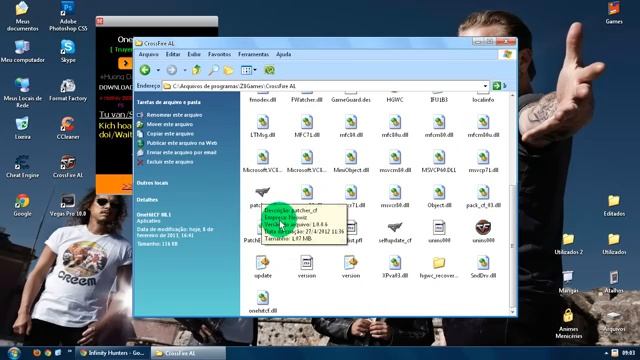Viewport: 640px width, 360px height.
Task: Collapse the Detalhes section
Action: [147, 200]
